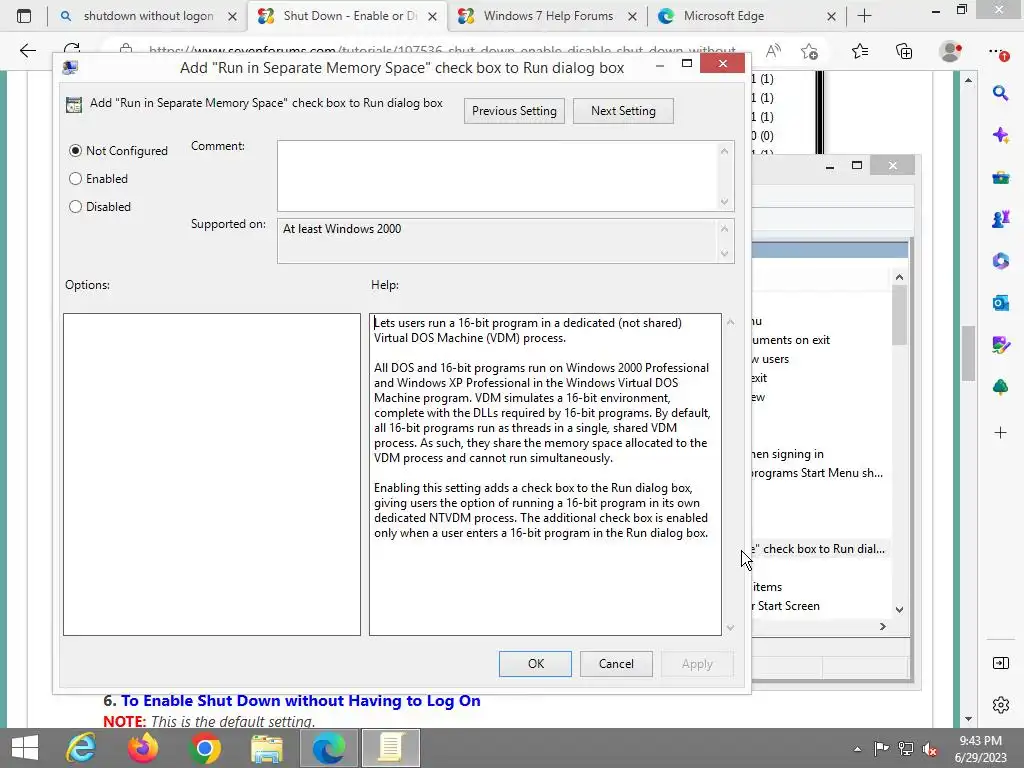The image size is (1024, 768).
Task: Open the Games sidebar icon
Action: coord(1000,219)
